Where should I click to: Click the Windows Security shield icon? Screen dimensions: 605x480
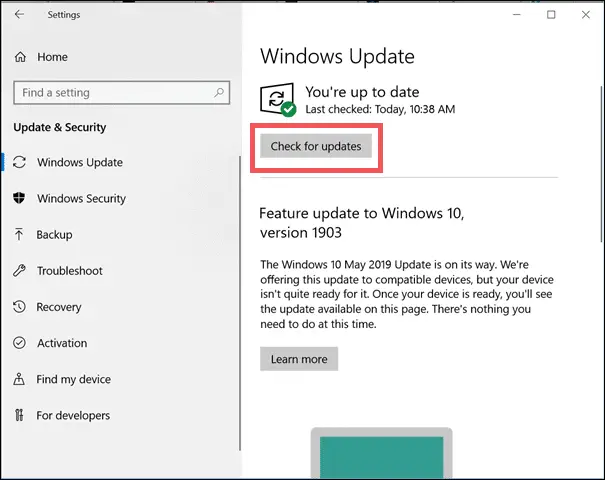tap(19, 198)
